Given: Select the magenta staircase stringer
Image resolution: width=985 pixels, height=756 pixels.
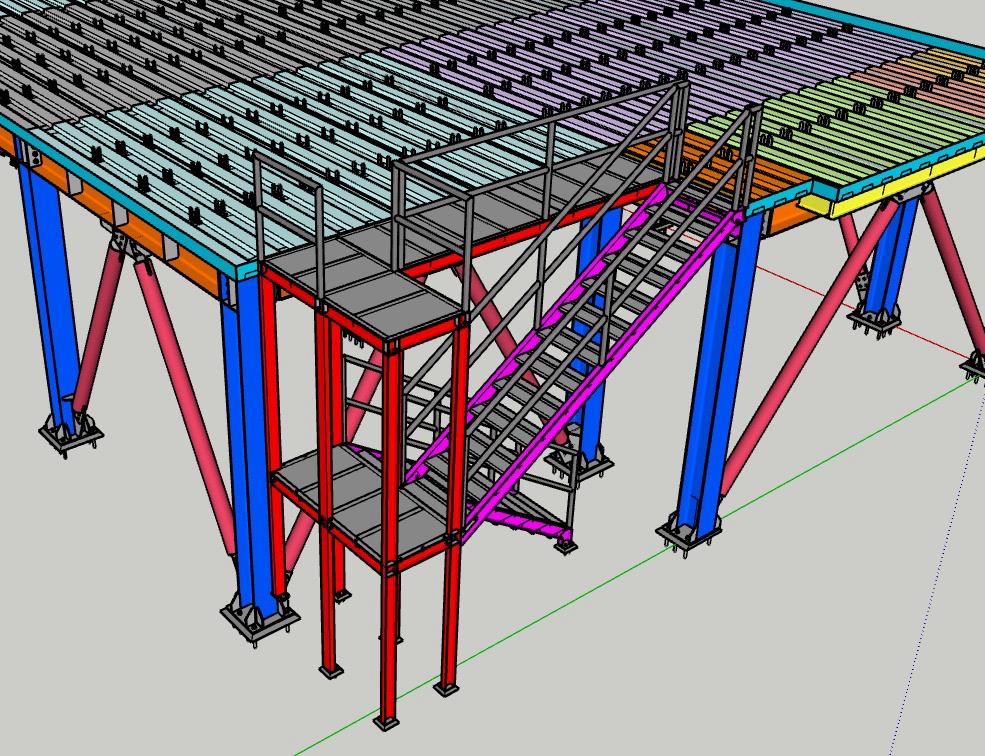Looking at the screenshot, I should pos(602,376).
